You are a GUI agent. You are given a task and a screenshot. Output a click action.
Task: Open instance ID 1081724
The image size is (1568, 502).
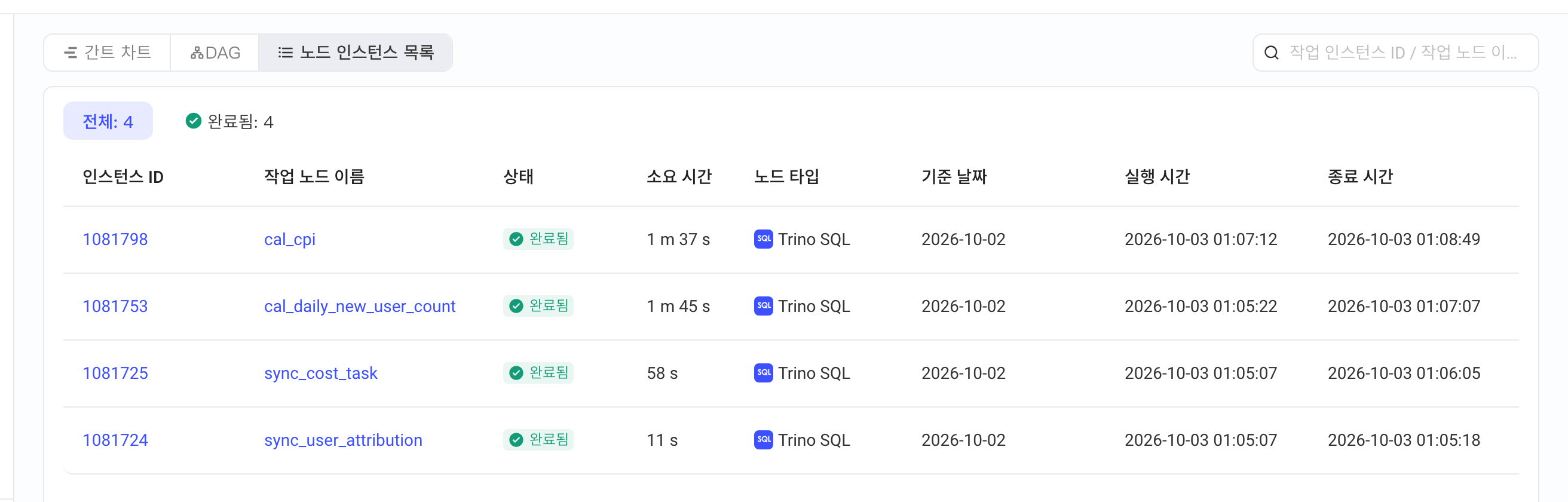[115, 440]
